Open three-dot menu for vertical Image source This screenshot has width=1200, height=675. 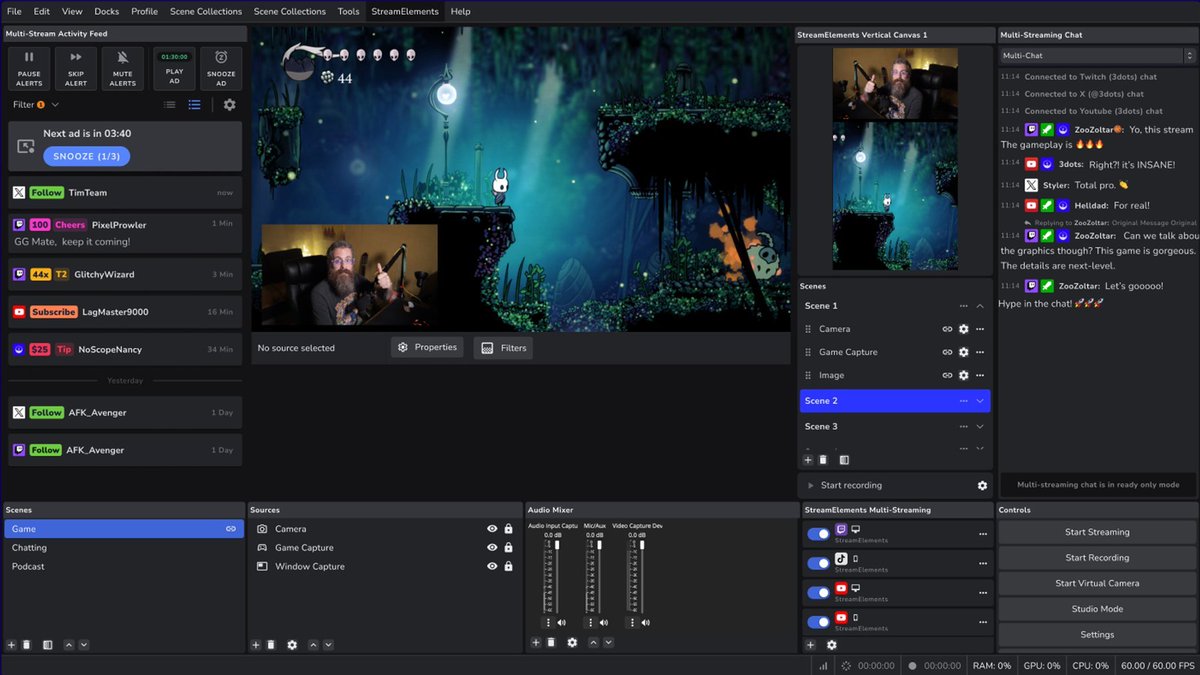(x=980, y=375)
